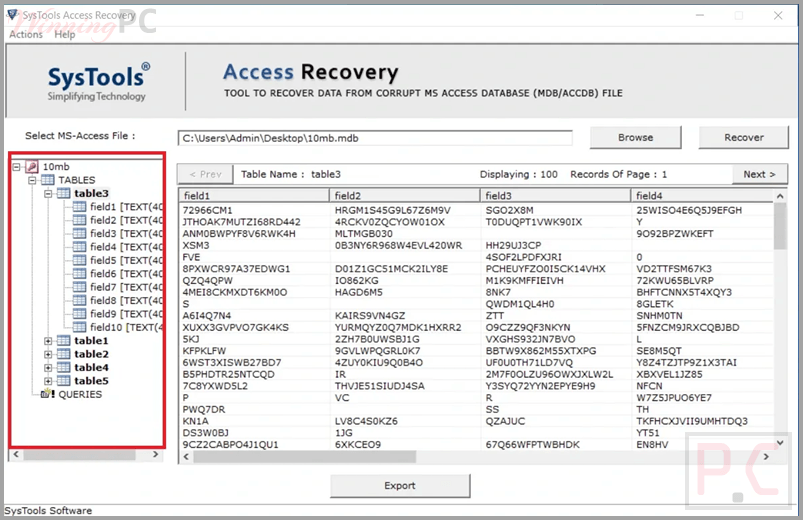The image size is (803, 520).
Task: Click the table's vertical scrollbar thumb
Action: tap(780, 226)
